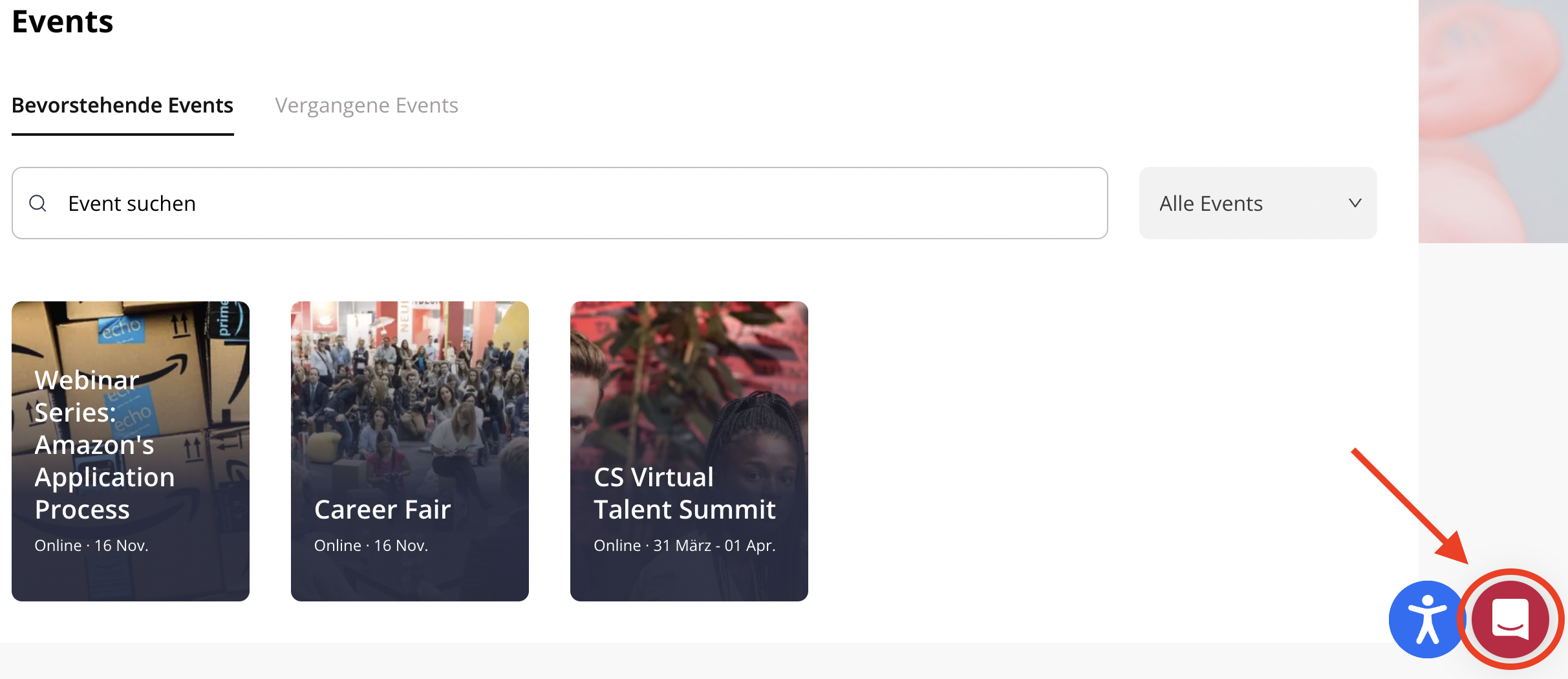Click the webinar's Online 16 Nov. label
Image resolution: width=1568 pixels, height=679 pixels.
coord(91,546)
